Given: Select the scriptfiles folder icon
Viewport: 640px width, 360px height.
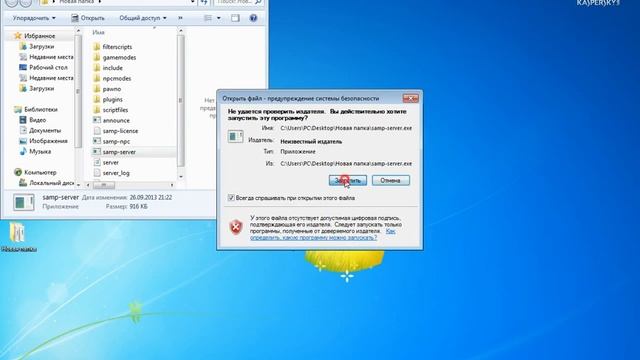Looking at the screenshot, I should click(x=96, y=110).
